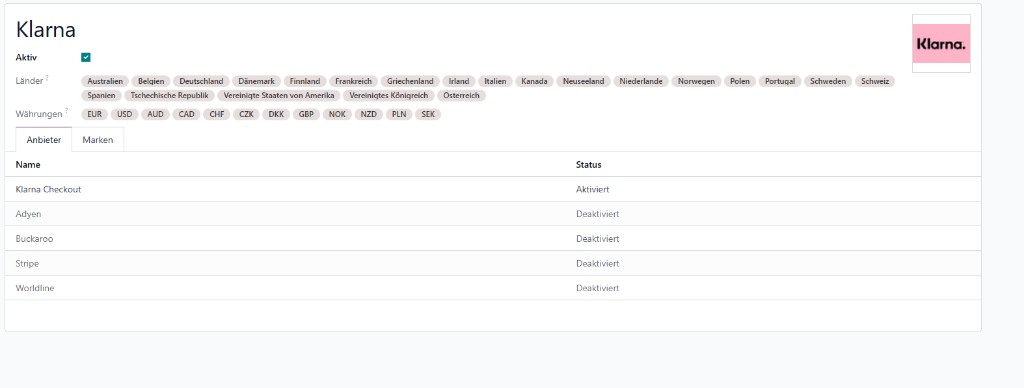Screen dimensions: 1024x388
Task: Click the Neuseeland country tag
Action: [584, 82]
